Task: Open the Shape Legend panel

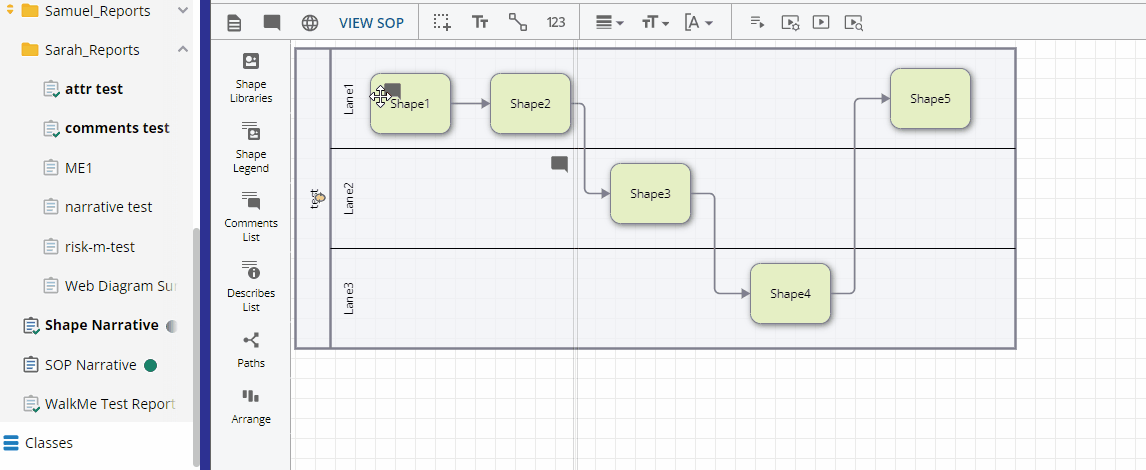Action: [250, 147]
